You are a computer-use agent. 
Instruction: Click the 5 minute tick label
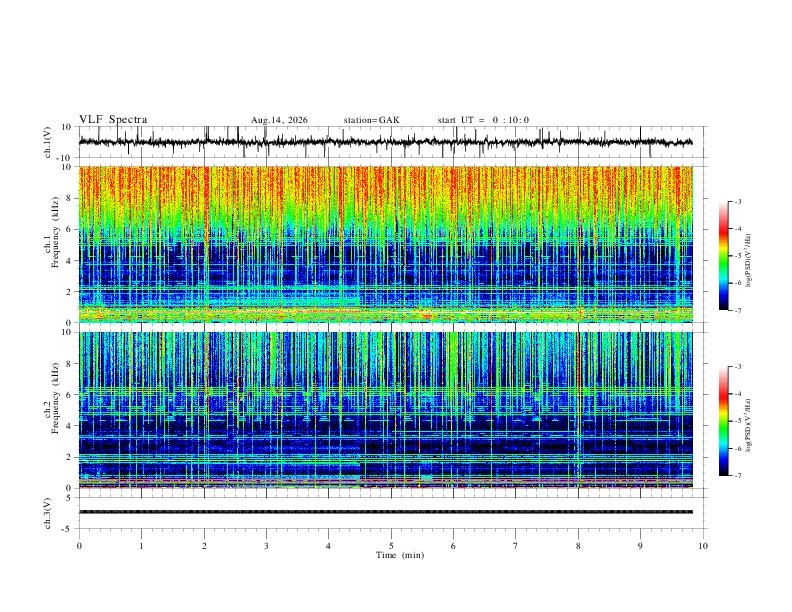coord(391,546)
